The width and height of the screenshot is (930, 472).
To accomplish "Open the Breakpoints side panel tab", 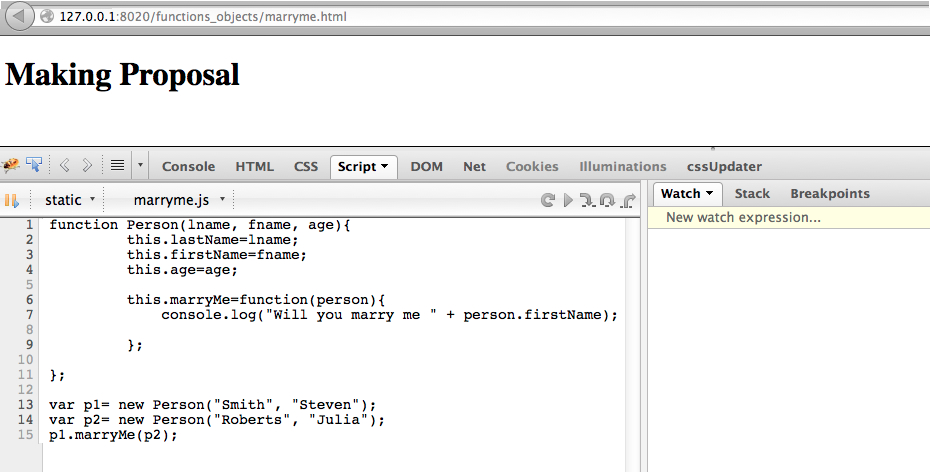I will click(x=830, y=194).
